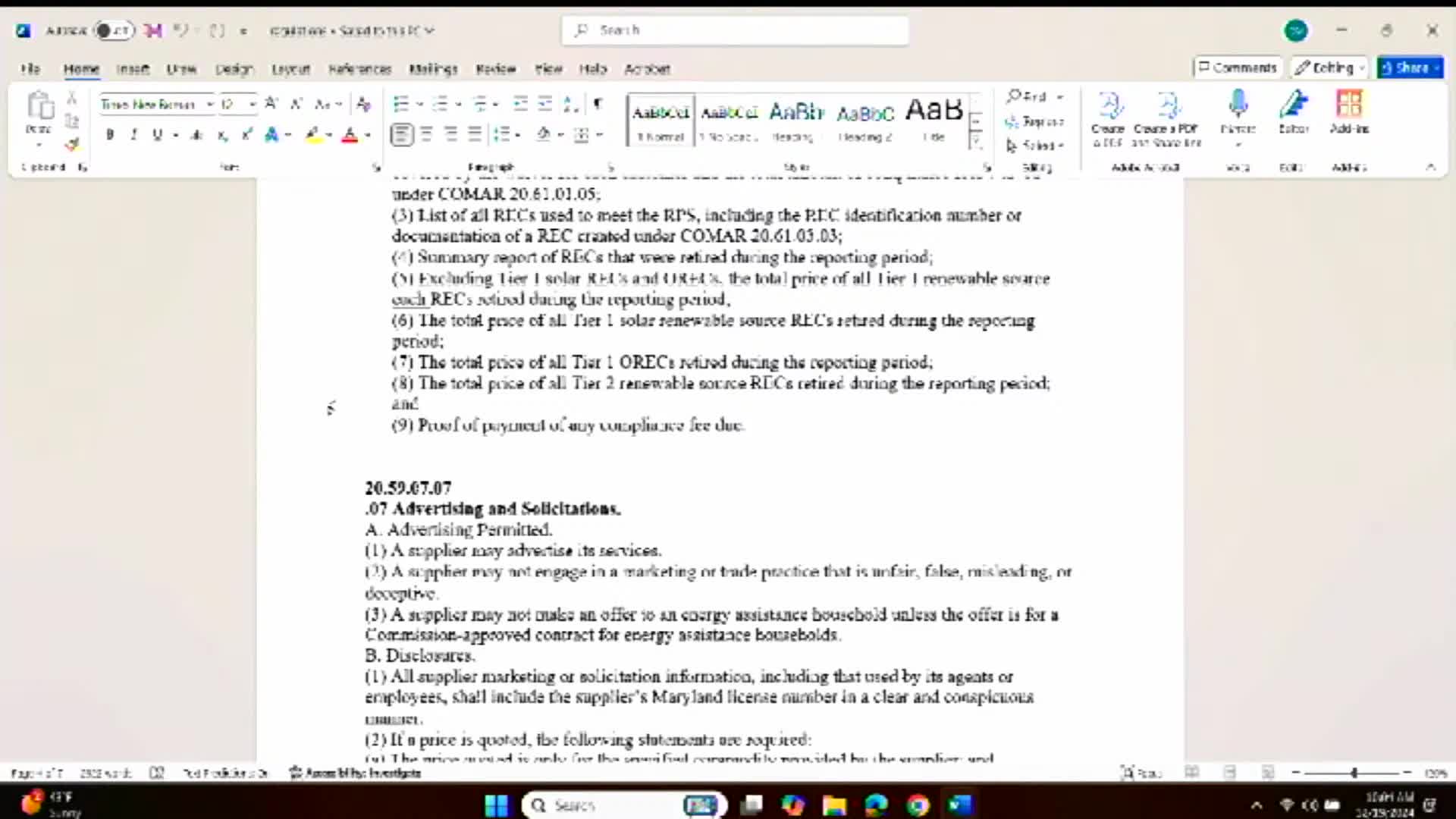Open the font size dropdown
Screen dimensions: 1456x819
[252, 104]
